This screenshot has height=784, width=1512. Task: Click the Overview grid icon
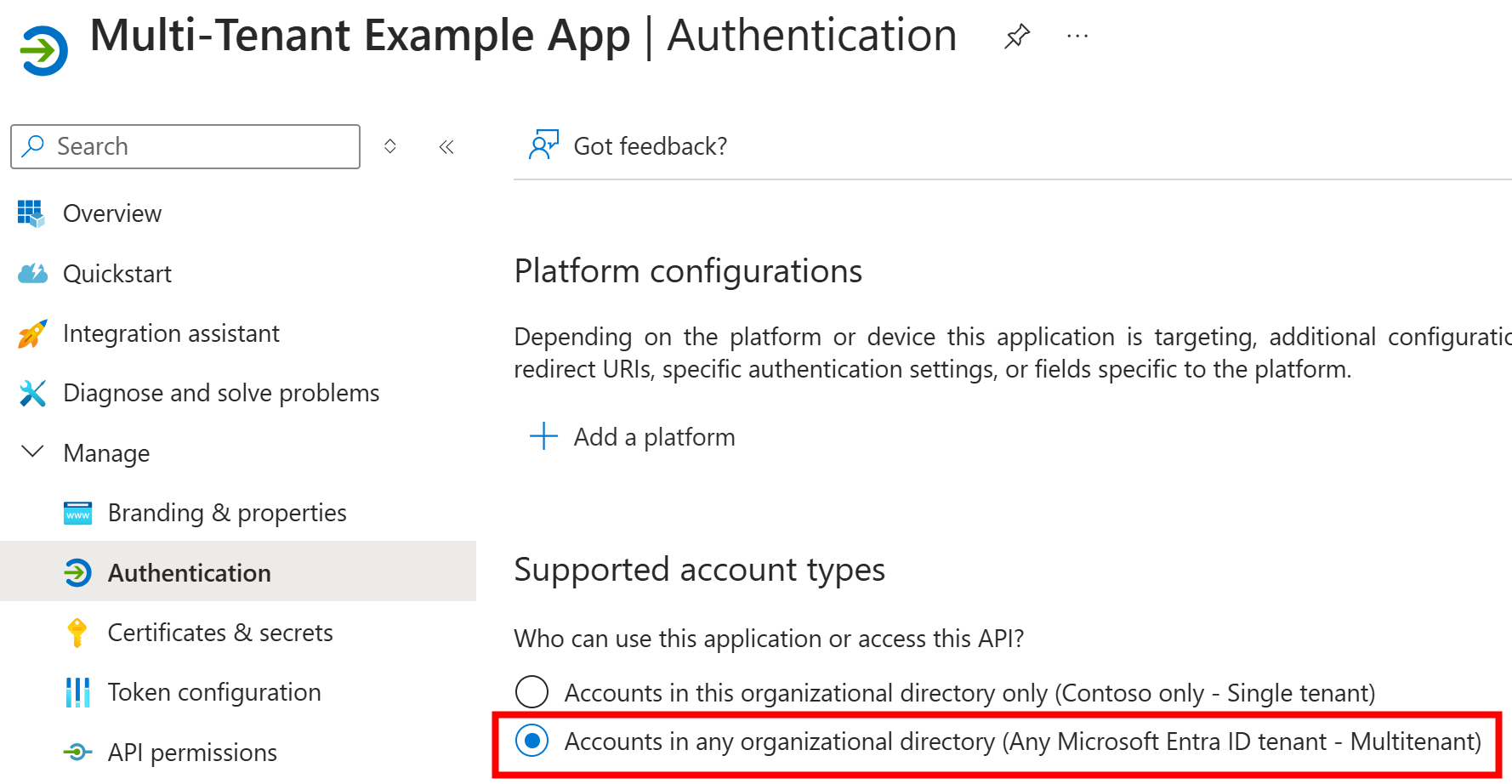(x=31, y=213)
